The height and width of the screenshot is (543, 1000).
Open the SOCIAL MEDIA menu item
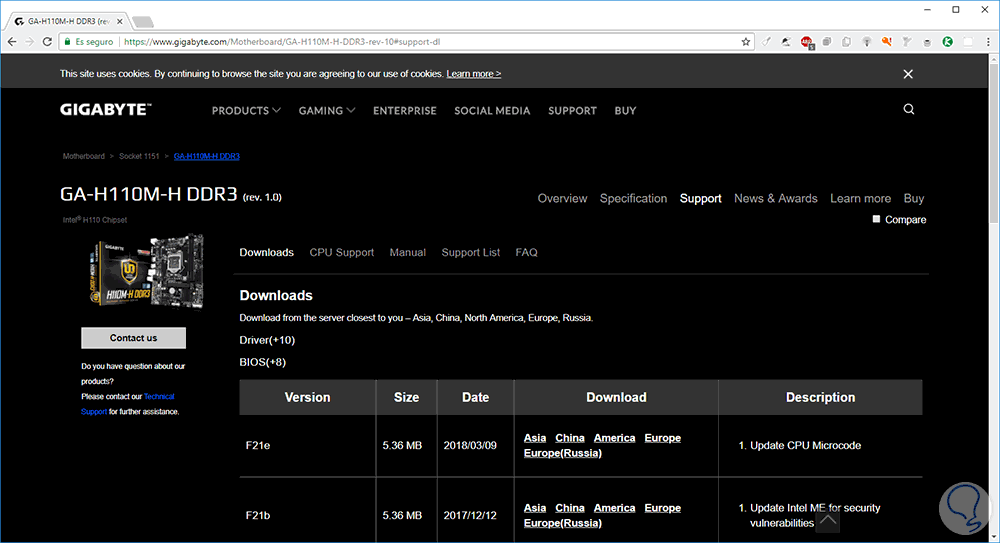(492, 110)
